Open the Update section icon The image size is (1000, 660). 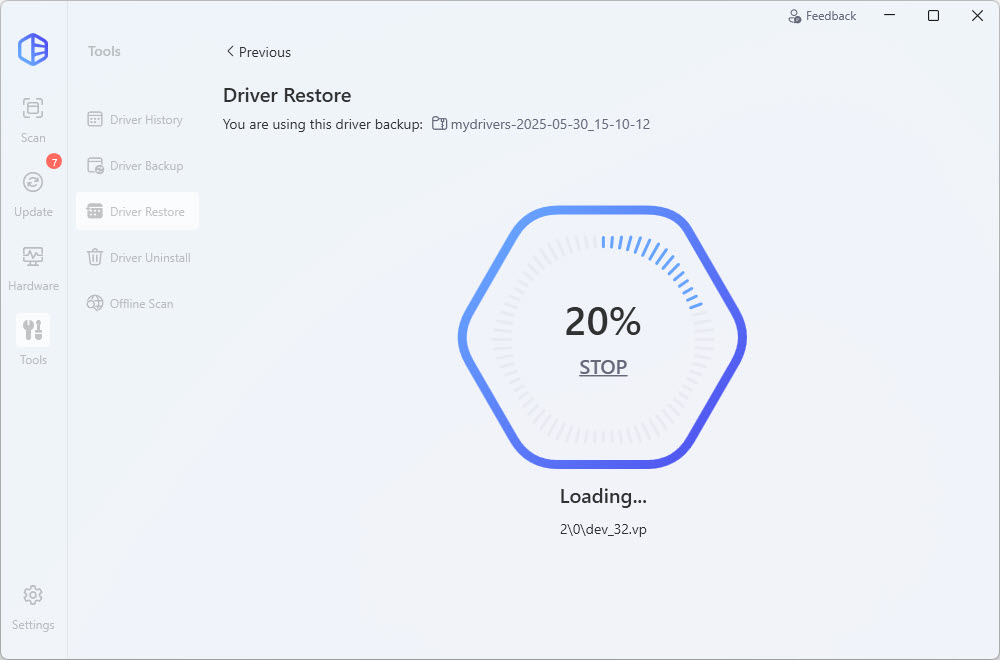coord(33,182)
